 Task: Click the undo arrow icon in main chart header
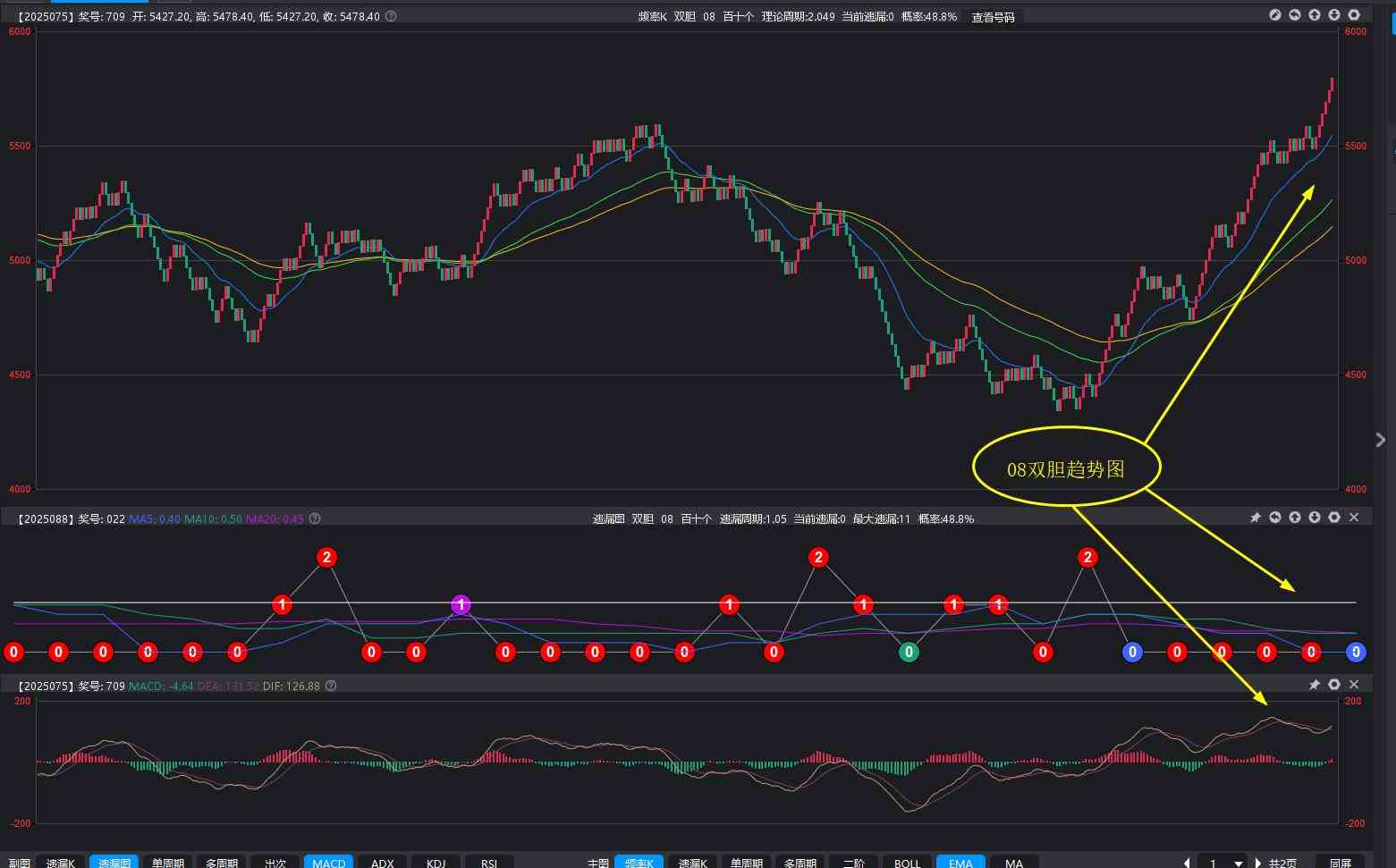(1295, 15)
